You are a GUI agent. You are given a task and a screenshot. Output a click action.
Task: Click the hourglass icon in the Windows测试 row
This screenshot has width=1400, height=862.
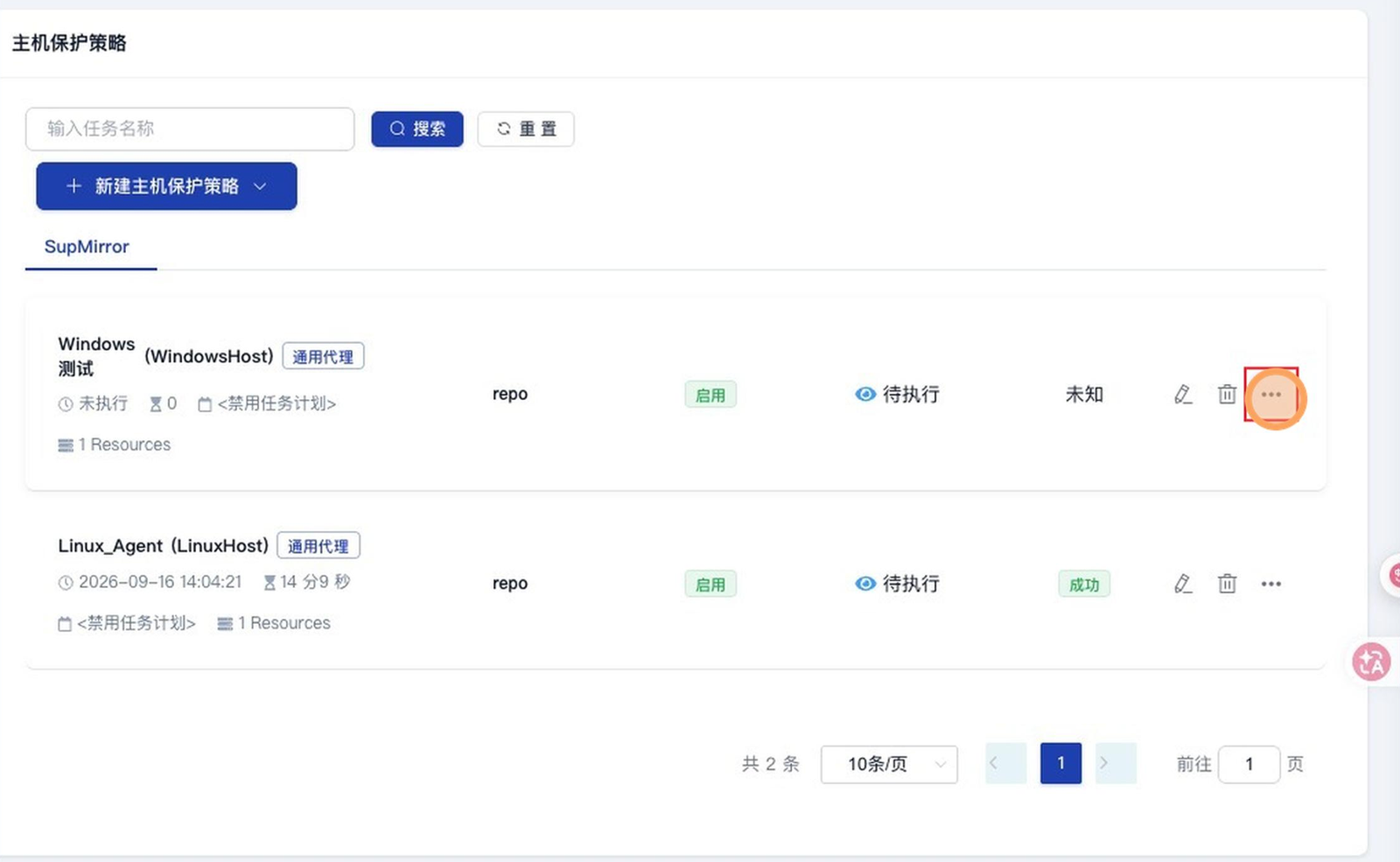pos(156,404)
